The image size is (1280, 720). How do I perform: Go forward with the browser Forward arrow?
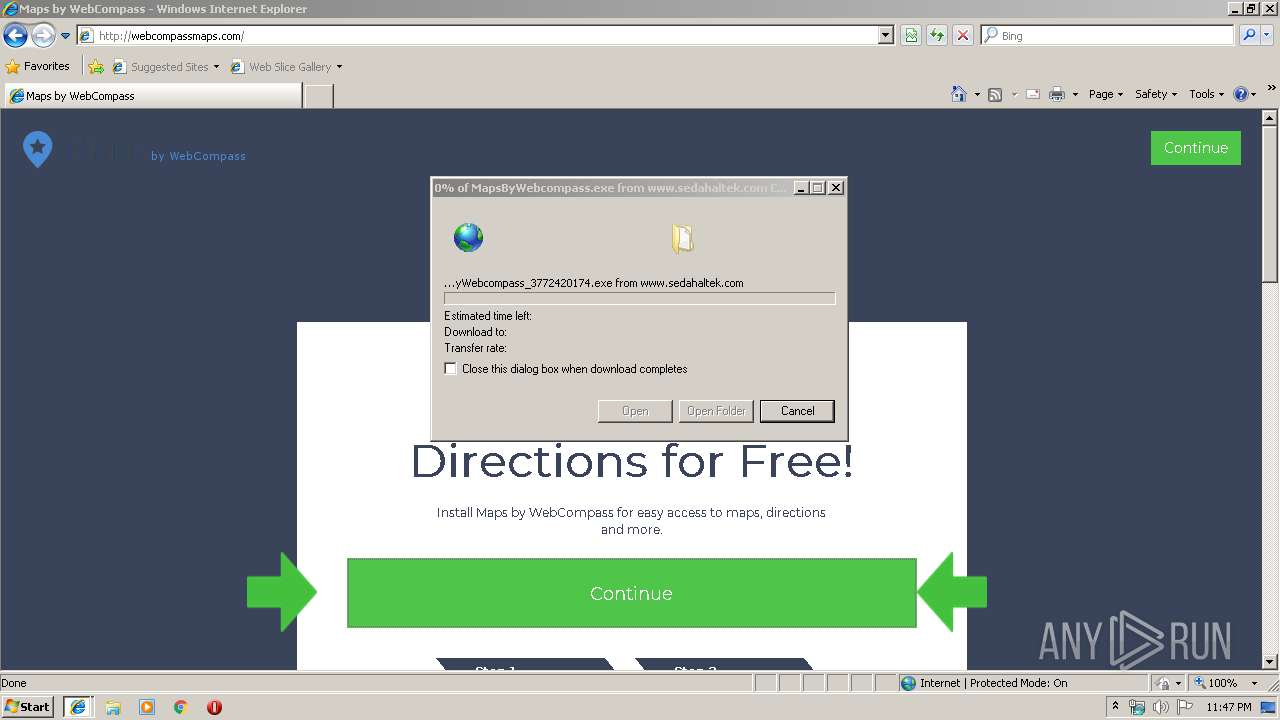43,36
